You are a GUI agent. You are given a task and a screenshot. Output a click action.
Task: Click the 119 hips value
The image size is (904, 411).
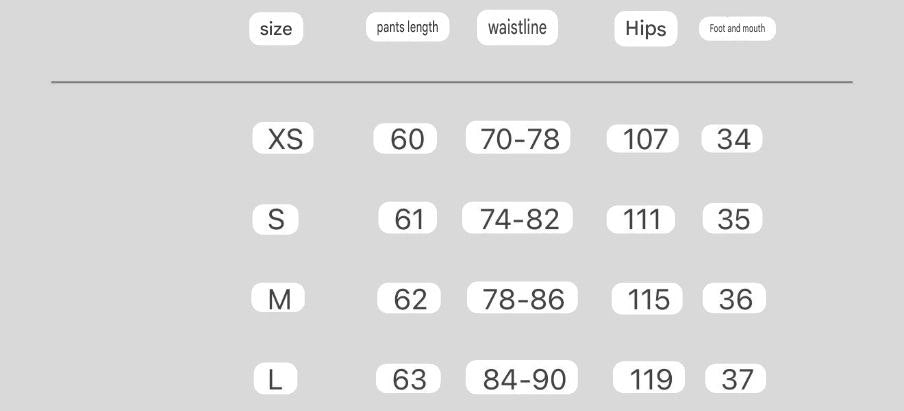coord(649,379)
